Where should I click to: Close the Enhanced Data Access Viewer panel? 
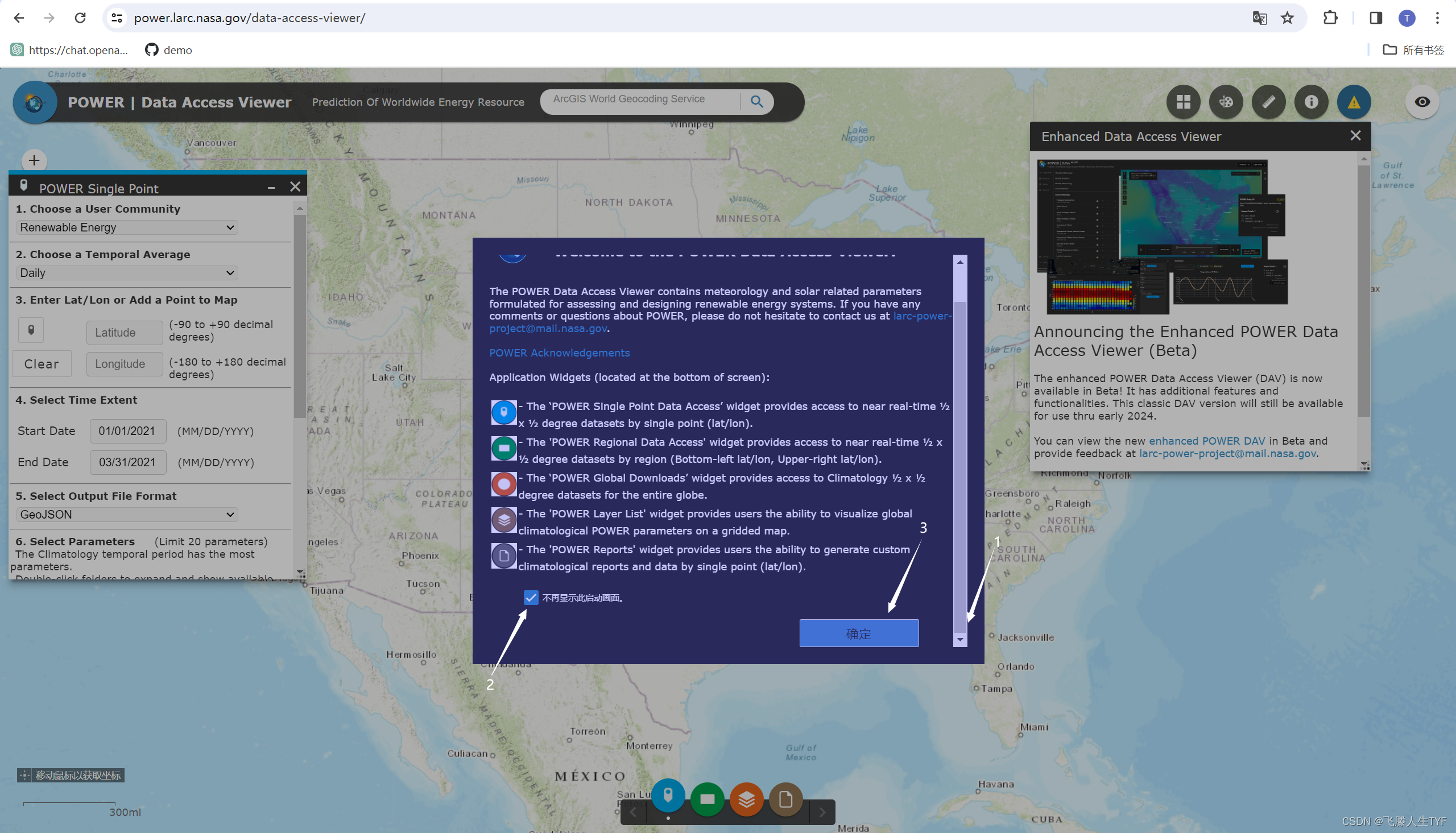tap(1355, 135)
